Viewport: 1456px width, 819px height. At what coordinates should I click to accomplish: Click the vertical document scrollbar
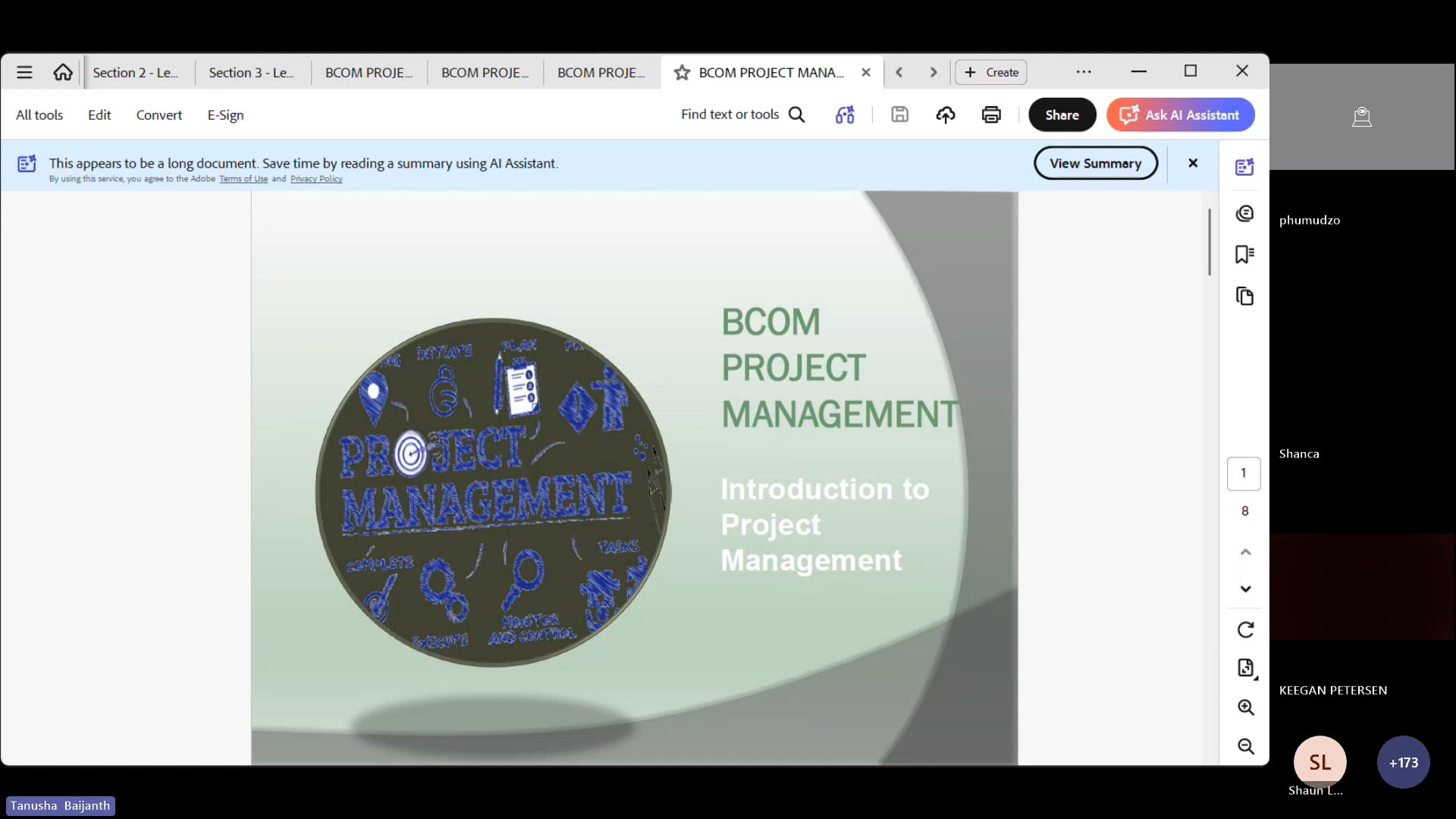tap(1210, 242)
